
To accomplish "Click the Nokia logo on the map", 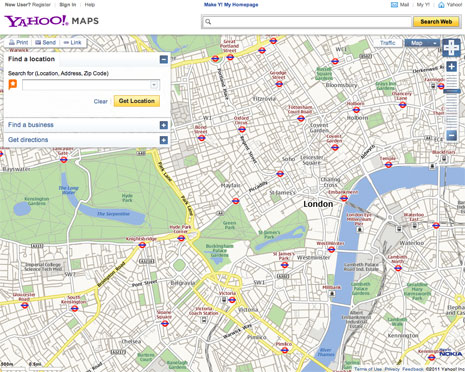I will (x=450, y=354).
